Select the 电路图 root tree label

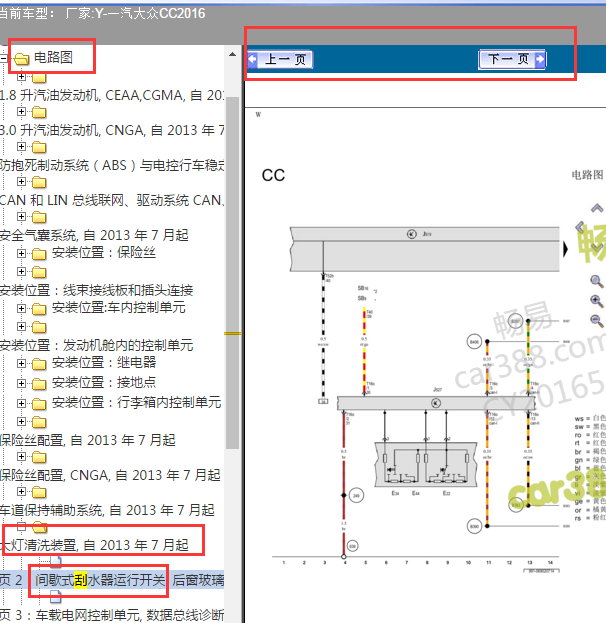(53, 58)
